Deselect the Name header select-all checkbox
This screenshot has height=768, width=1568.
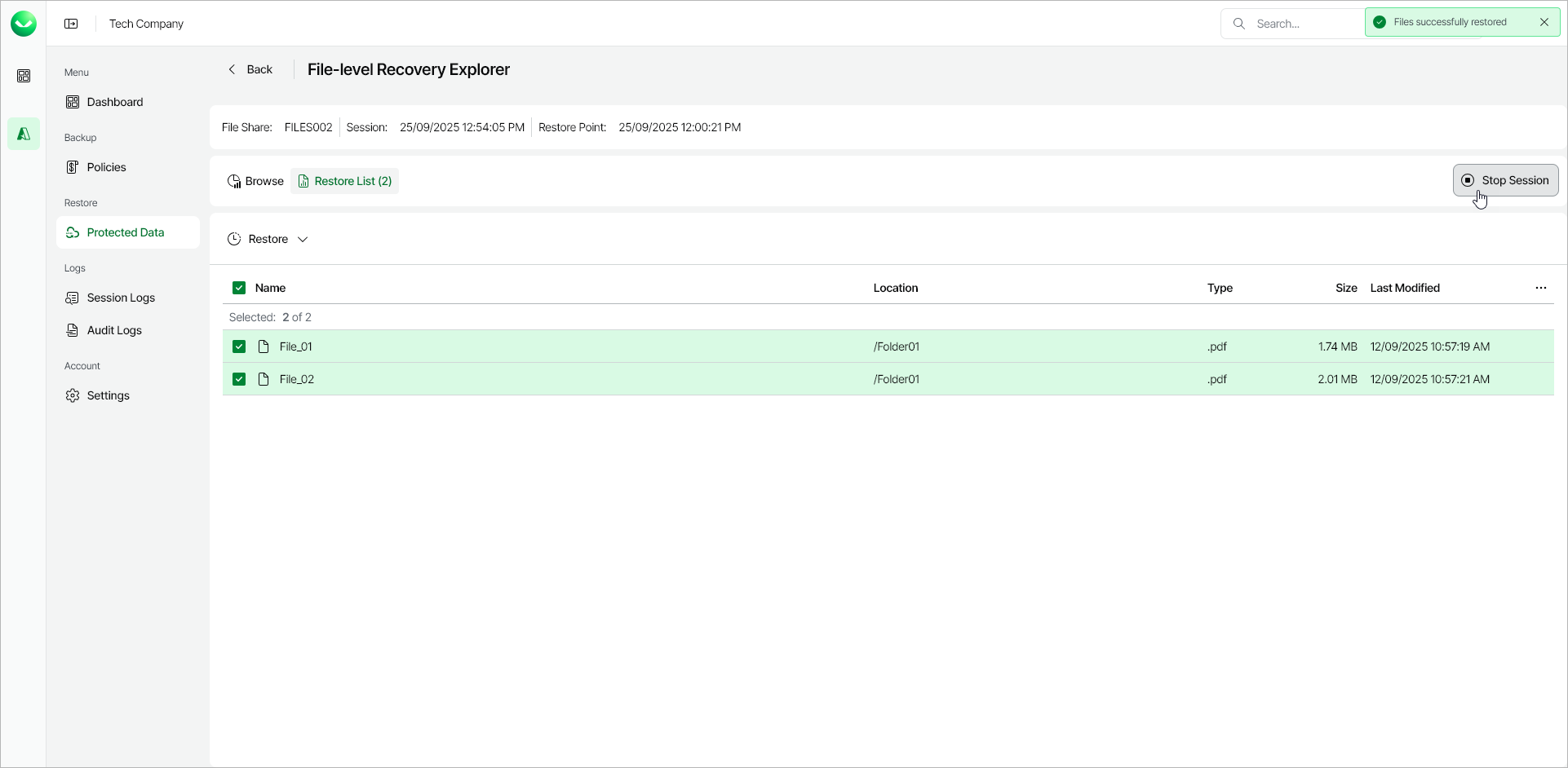(239, 287)
